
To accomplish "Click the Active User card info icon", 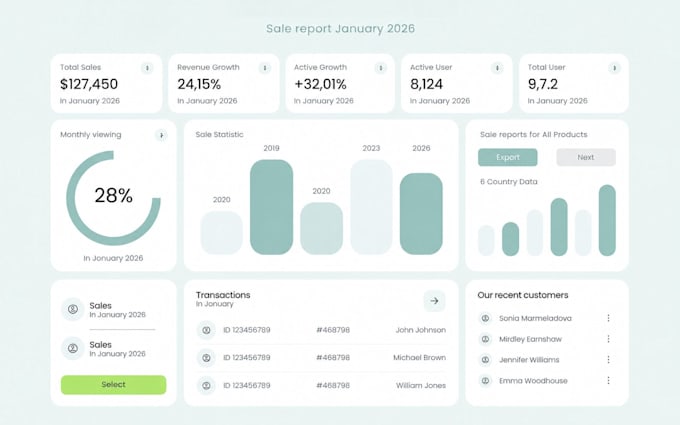I will coord(497,68).
